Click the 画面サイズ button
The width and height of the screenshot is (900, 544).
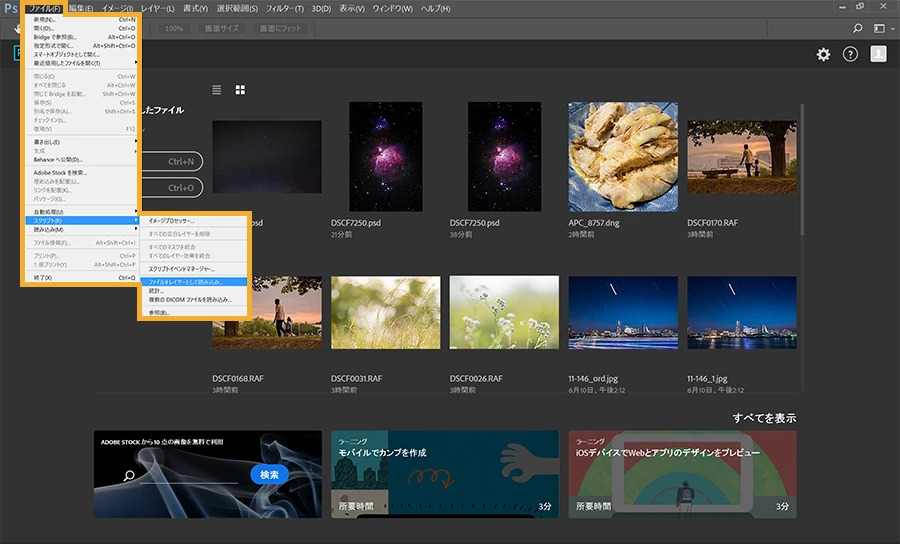pyautogui.click(x=222, y=28)
